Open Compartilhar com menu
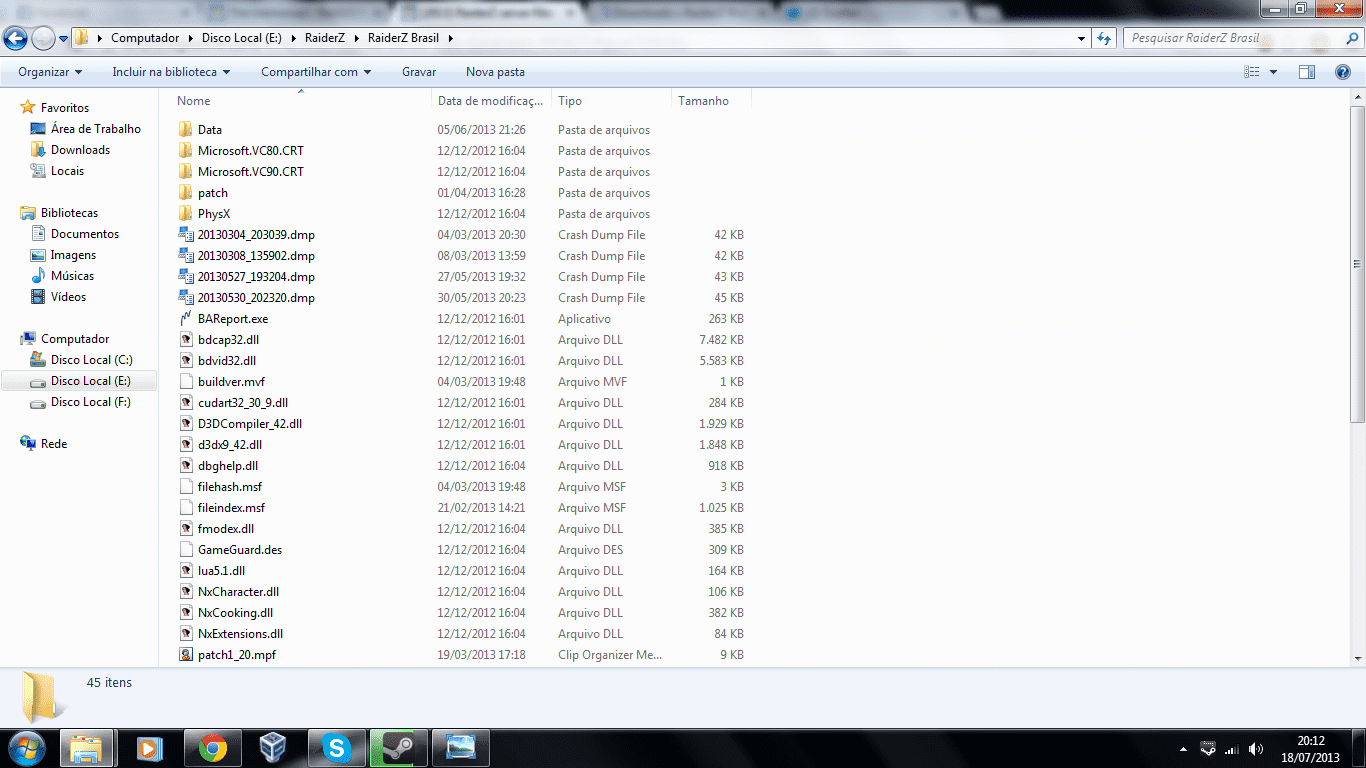1366x768 pixels. [316, 72]
